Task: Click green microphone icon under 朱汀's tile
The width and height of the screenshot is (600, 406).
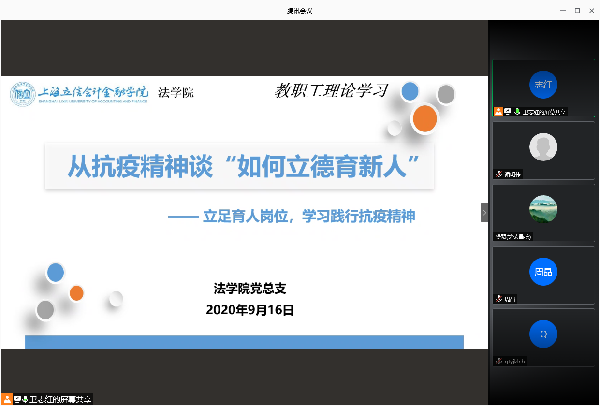Action: point(518,110)
